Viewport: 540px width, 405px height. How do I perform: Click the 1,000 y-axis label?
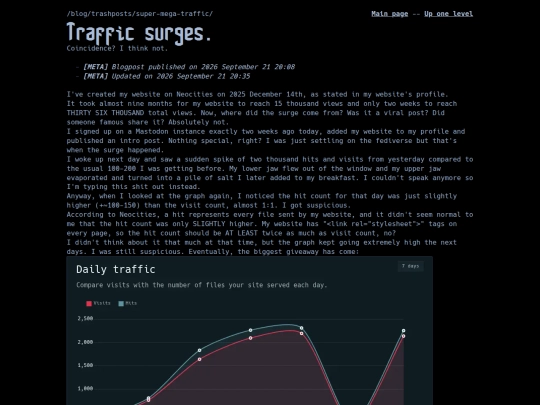tap(85, 388)
